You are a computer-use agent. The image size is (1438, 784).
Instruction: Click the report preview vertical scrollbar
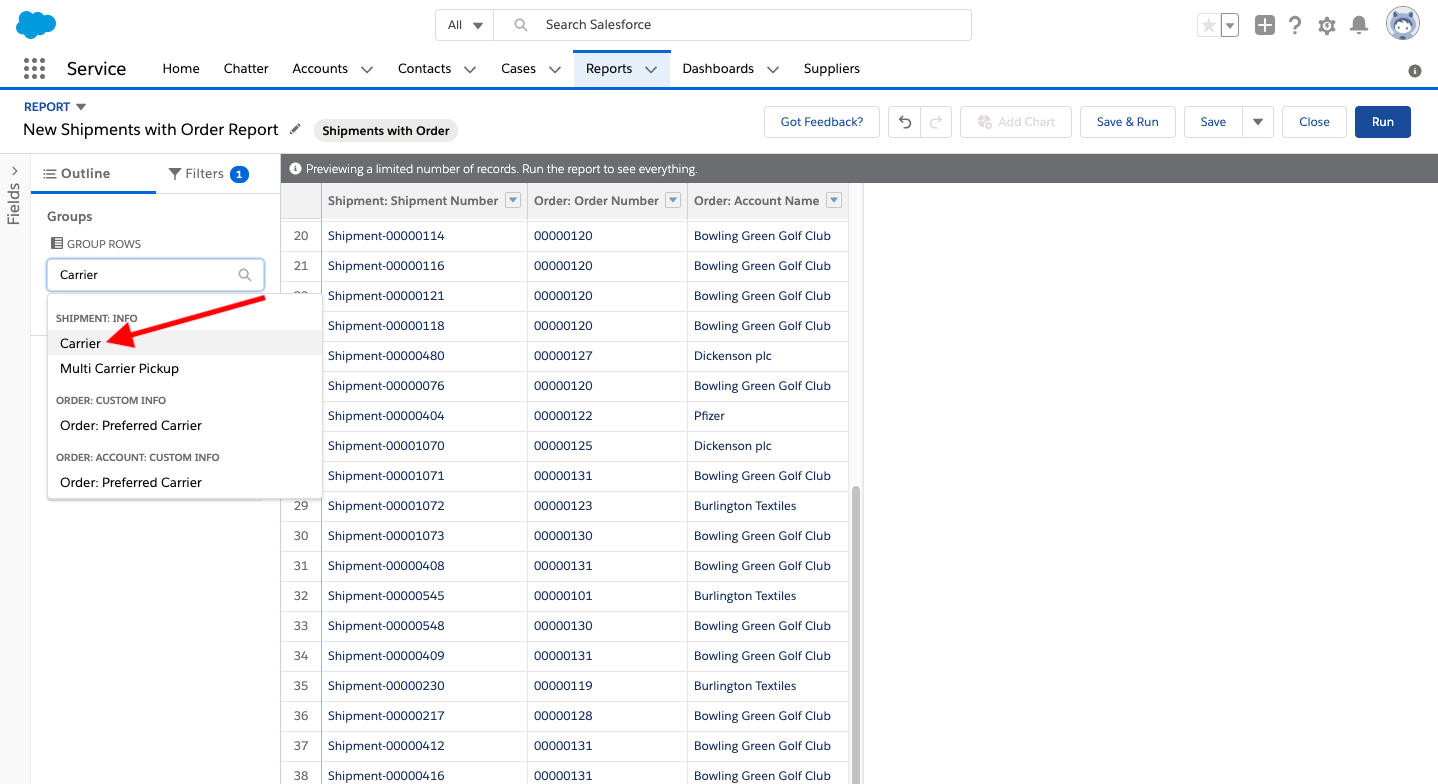coord(855,635)
